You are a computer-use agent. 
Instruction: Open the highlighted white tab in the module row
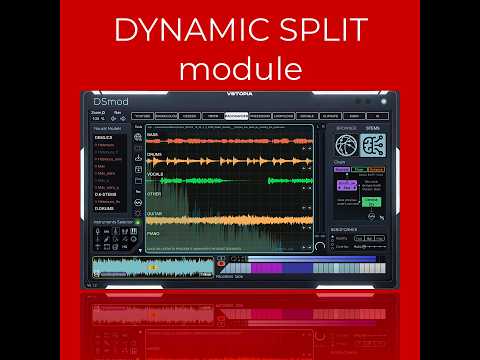tap(236, 116)
